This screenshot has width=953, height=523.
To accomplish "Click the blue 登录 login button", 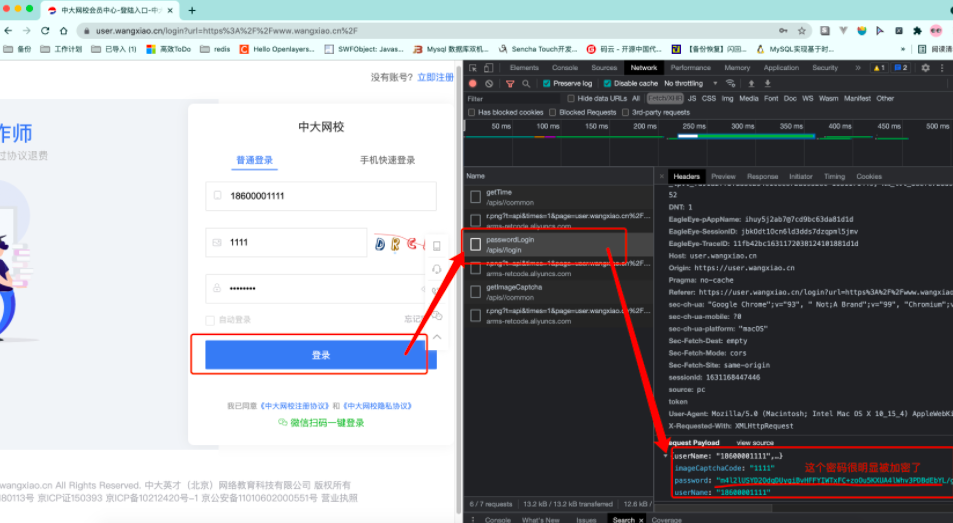I will click(321, 355).
